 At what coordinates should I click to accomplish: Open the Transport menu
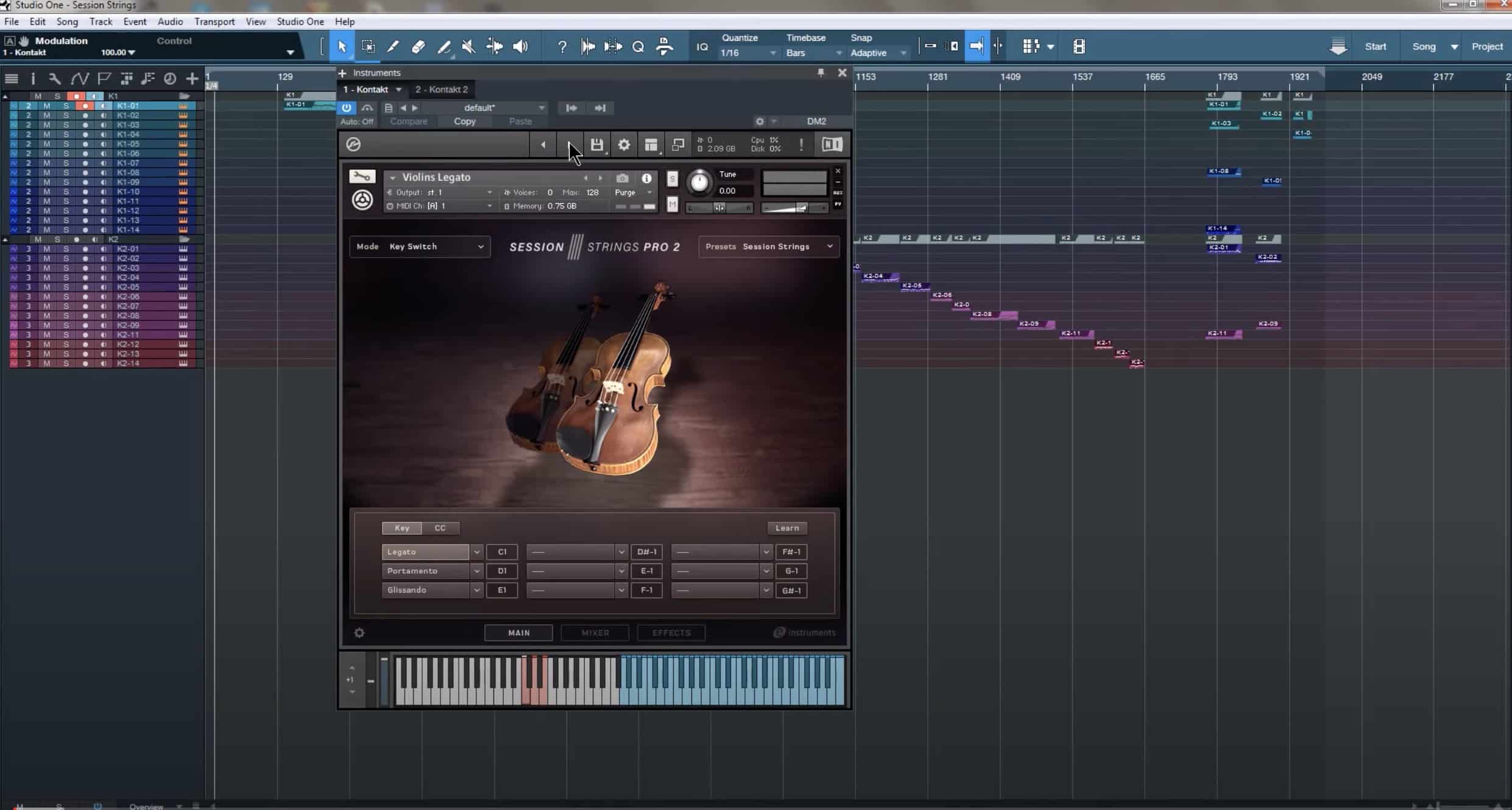[214, 21]
